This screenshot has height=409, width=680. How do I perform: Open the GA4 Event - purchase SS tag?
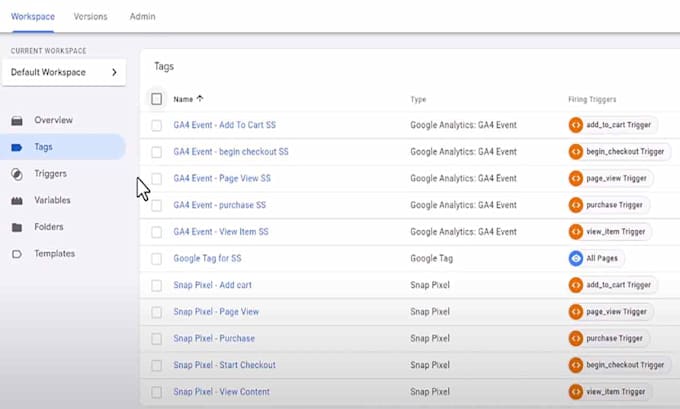coord(219,205)
